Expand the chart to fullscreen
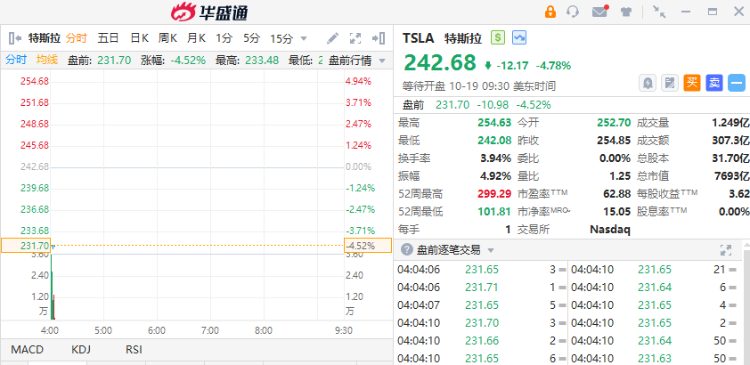This screenshot has height=365, width=750. 355,38
